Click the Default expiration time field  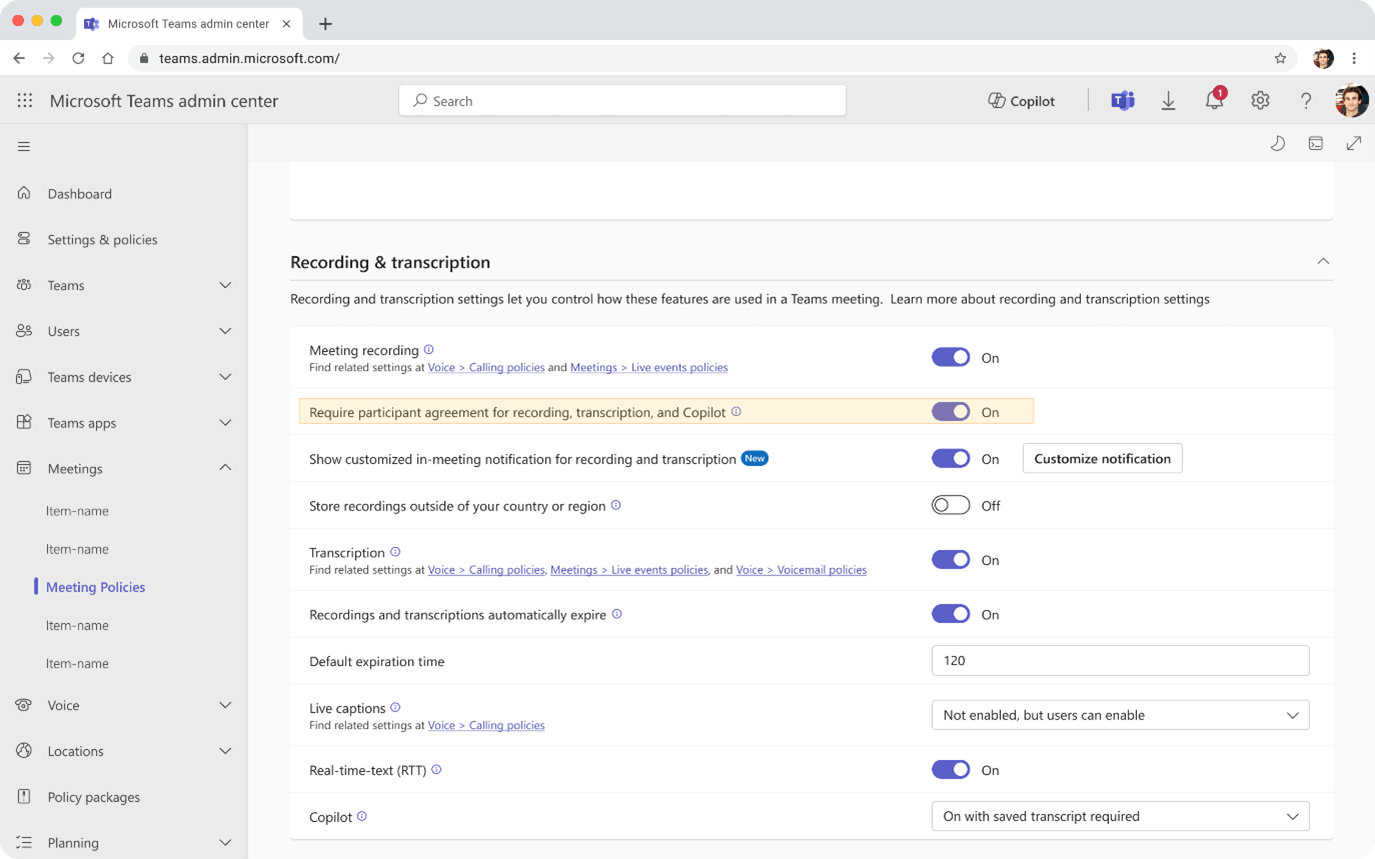(x=1120, y=660)
